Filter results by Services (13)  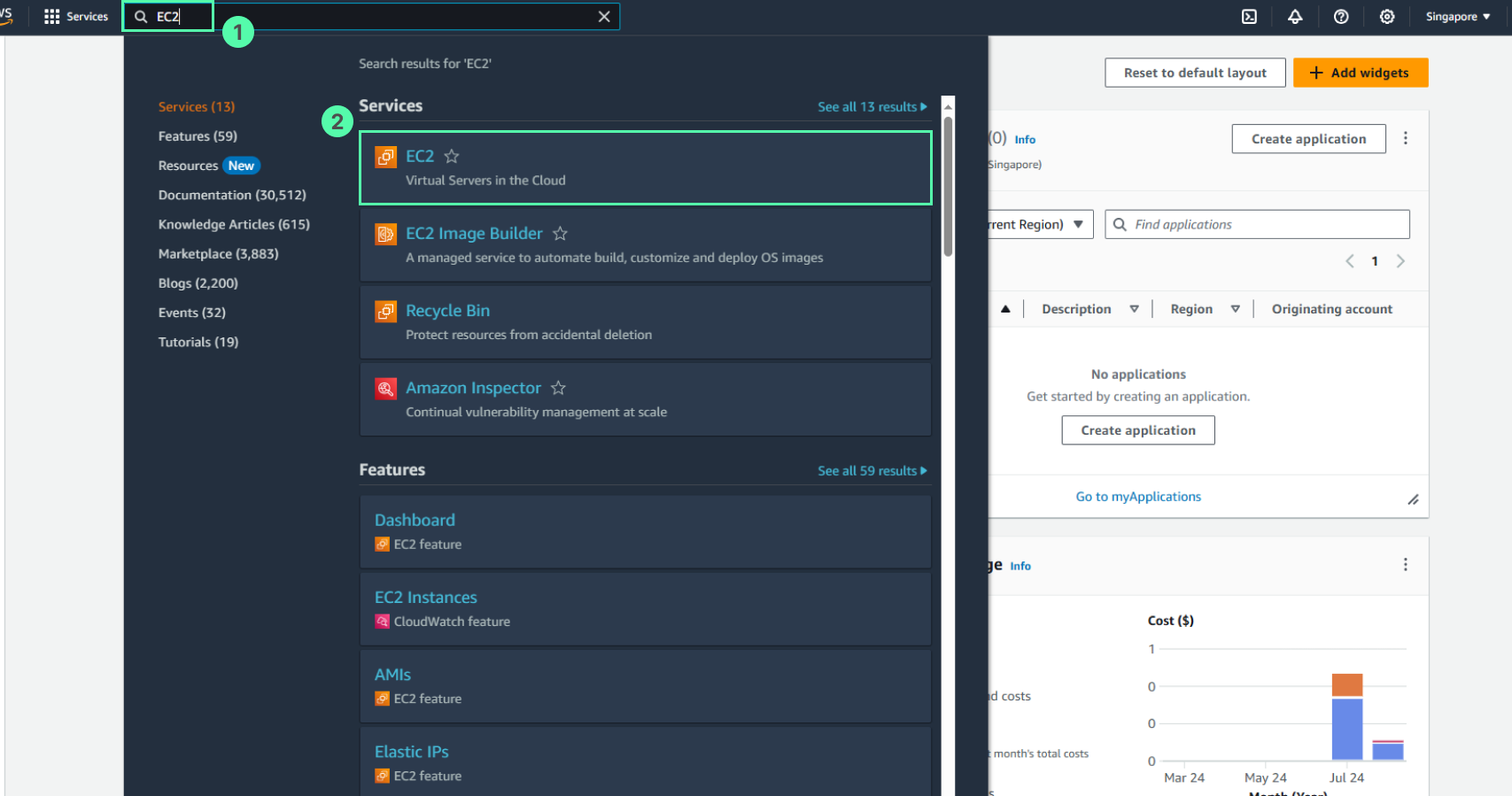tap(197, 107)
